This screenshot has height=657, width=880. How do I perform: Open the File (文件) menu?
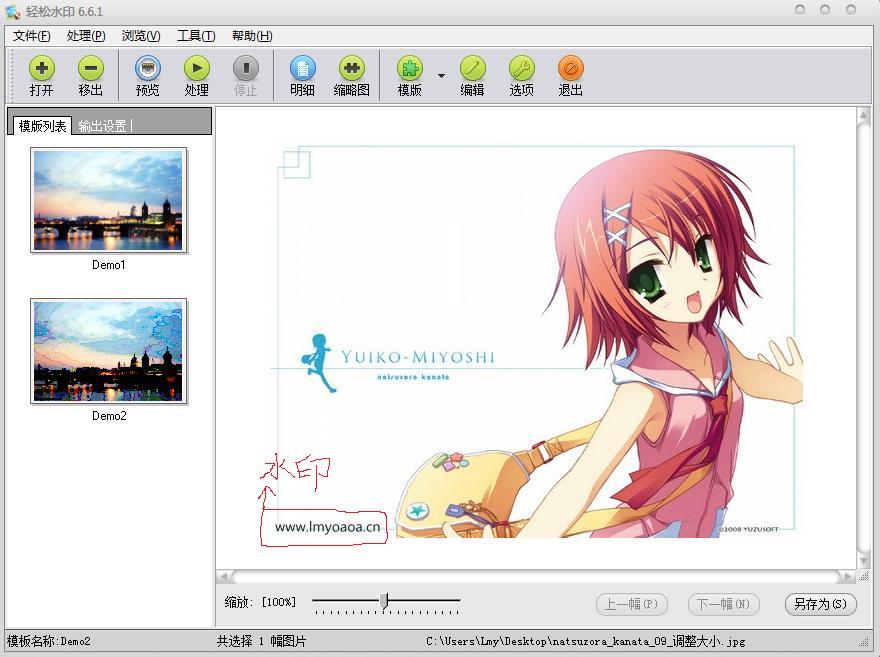point(31,36)
